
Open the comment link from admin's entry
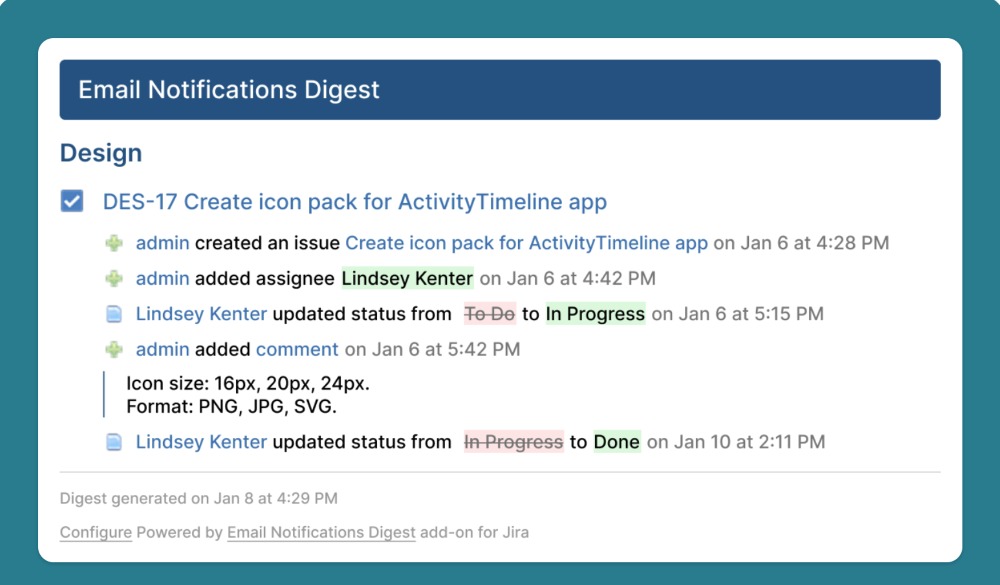click(x=297, y=349)
